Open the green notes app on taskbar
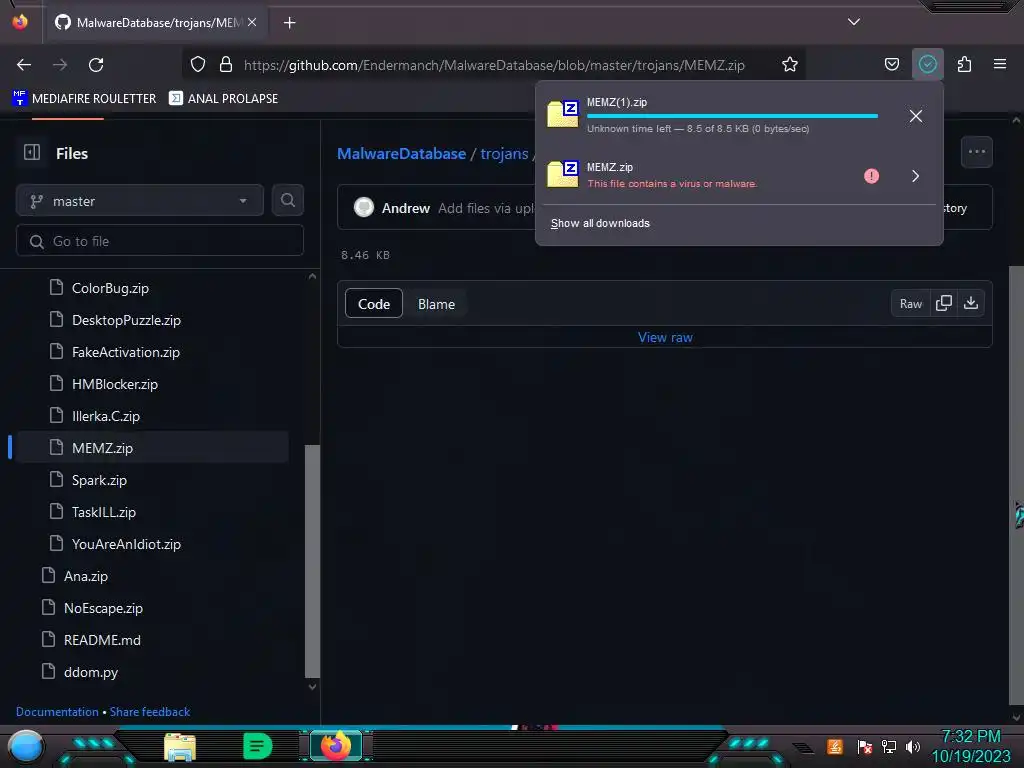 (x=257, y=746)
